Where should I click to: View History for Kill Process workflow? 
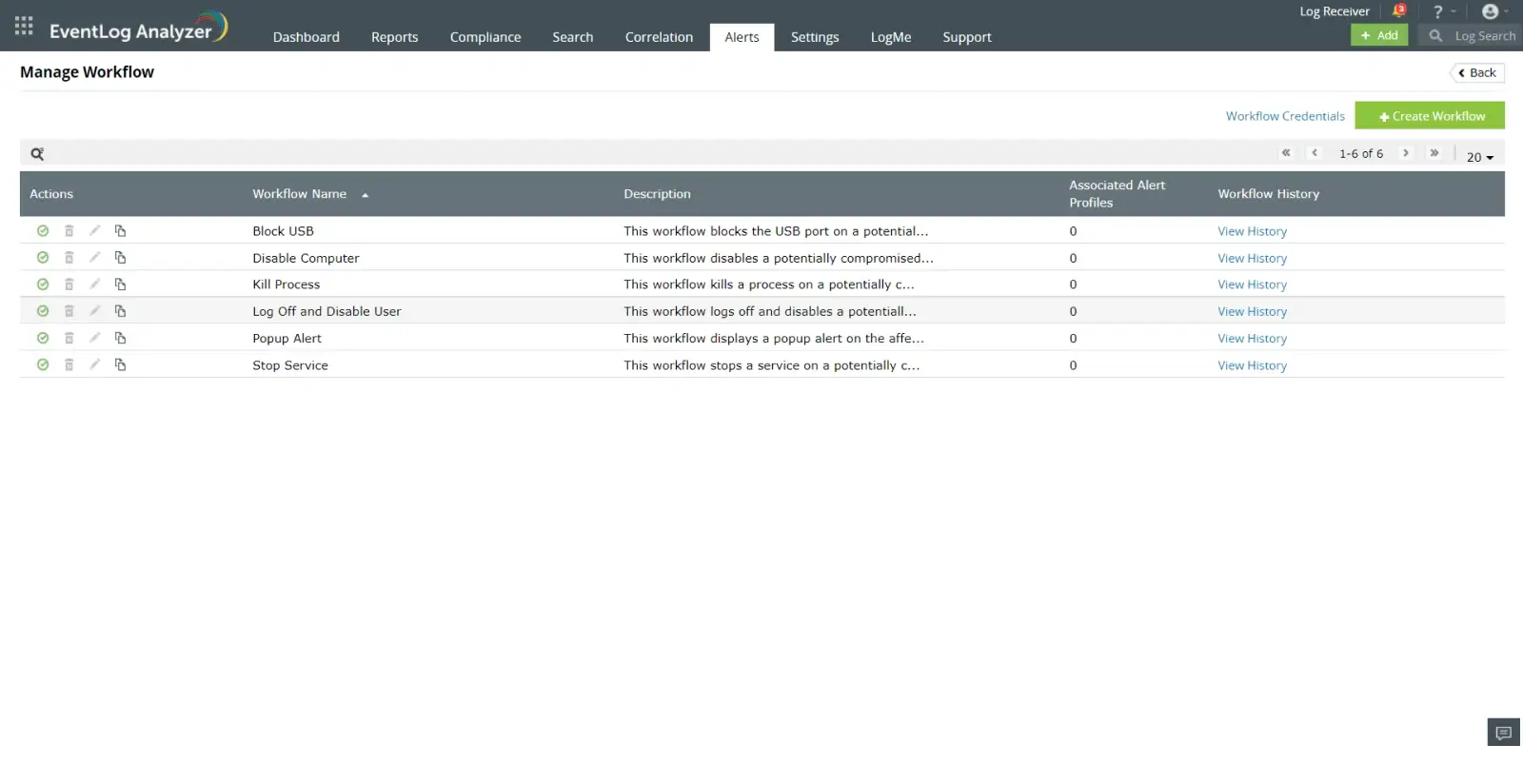click(x=1252, y=284)
